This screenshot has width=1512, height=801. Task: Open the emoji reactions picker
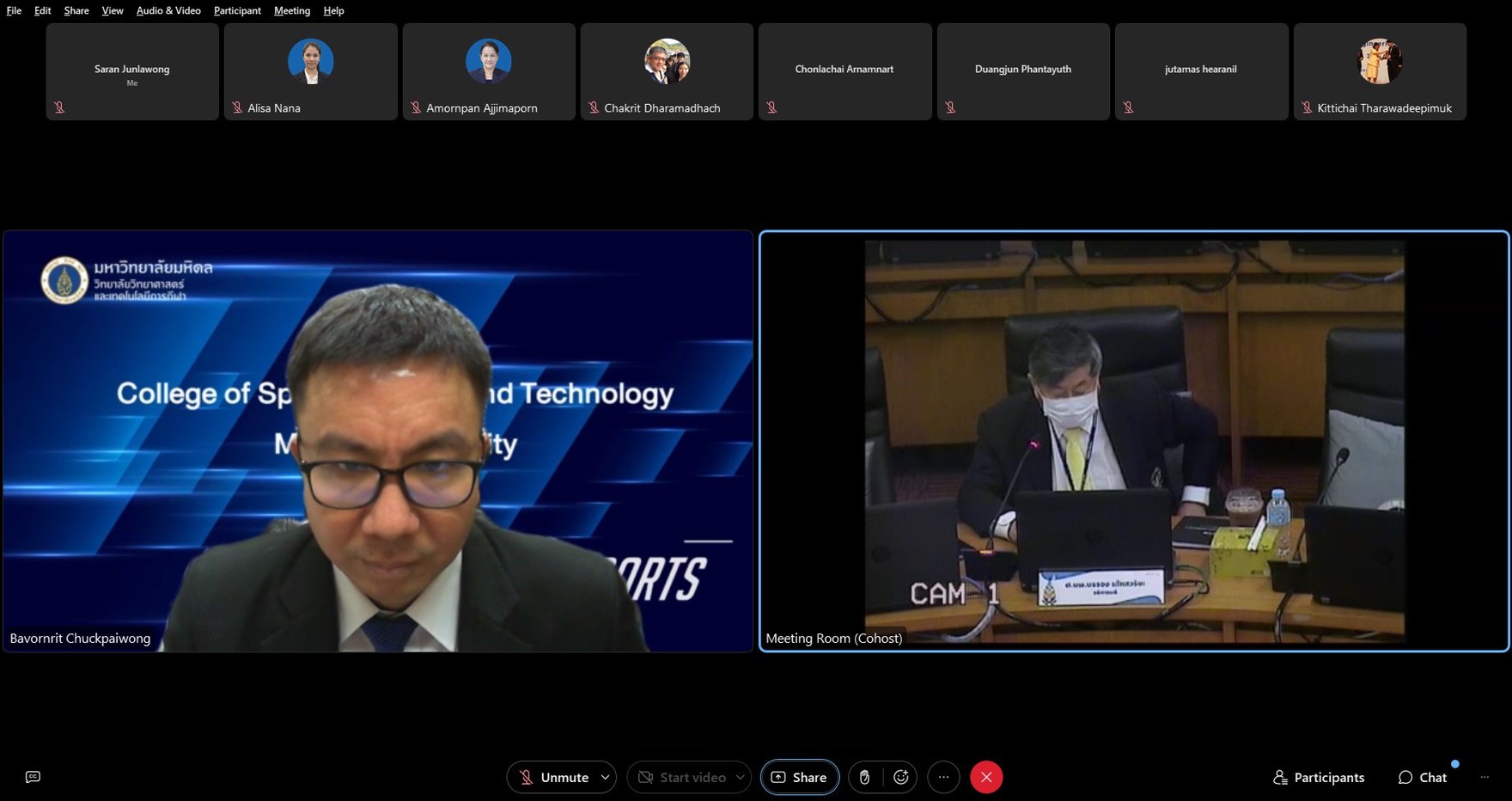[900, 777]
